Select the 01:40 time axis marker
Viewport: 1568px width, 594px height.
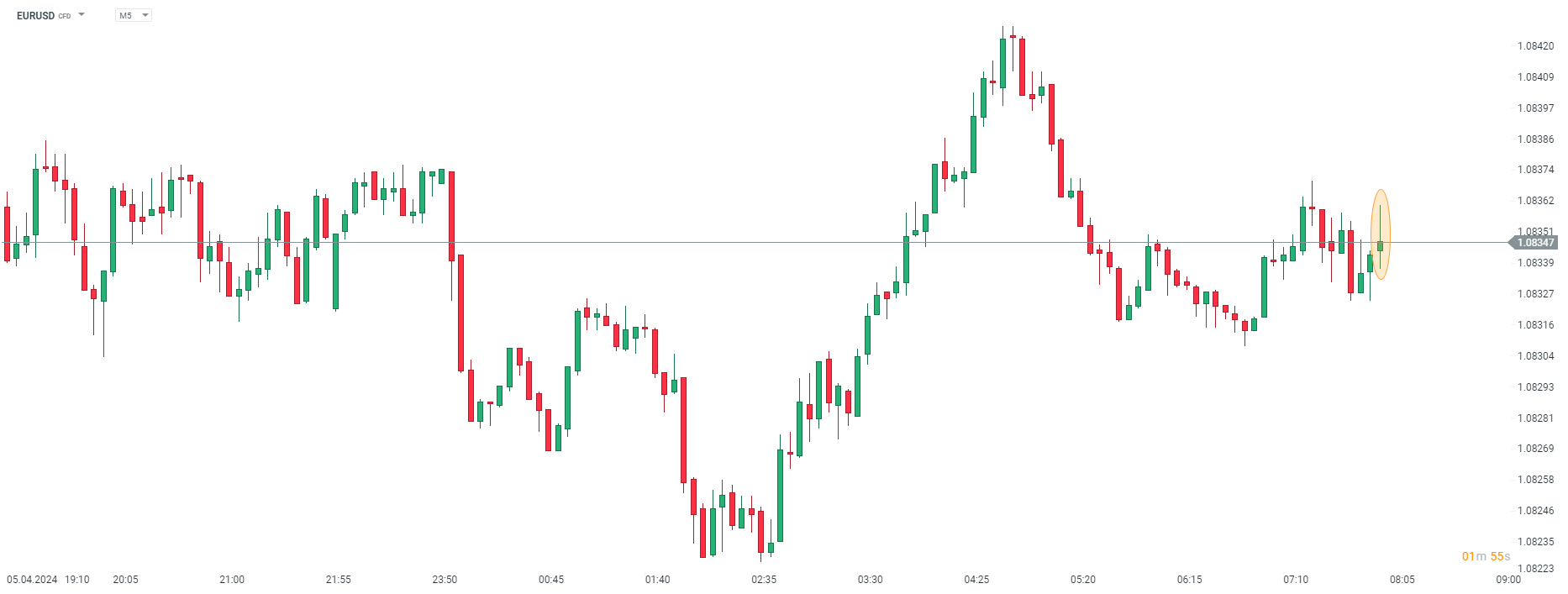click(x=657, y=580)
